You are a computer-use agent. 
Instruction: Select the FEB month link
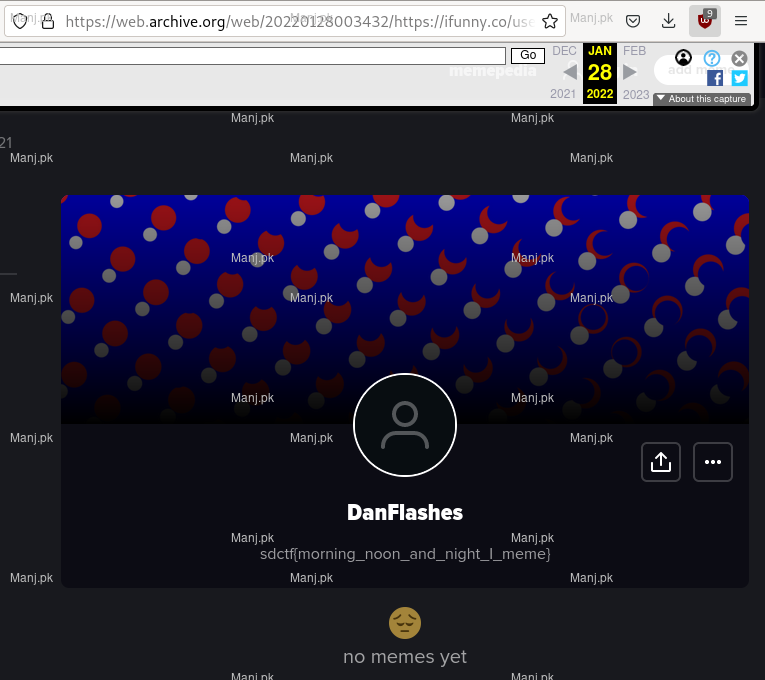click(635, 51)
